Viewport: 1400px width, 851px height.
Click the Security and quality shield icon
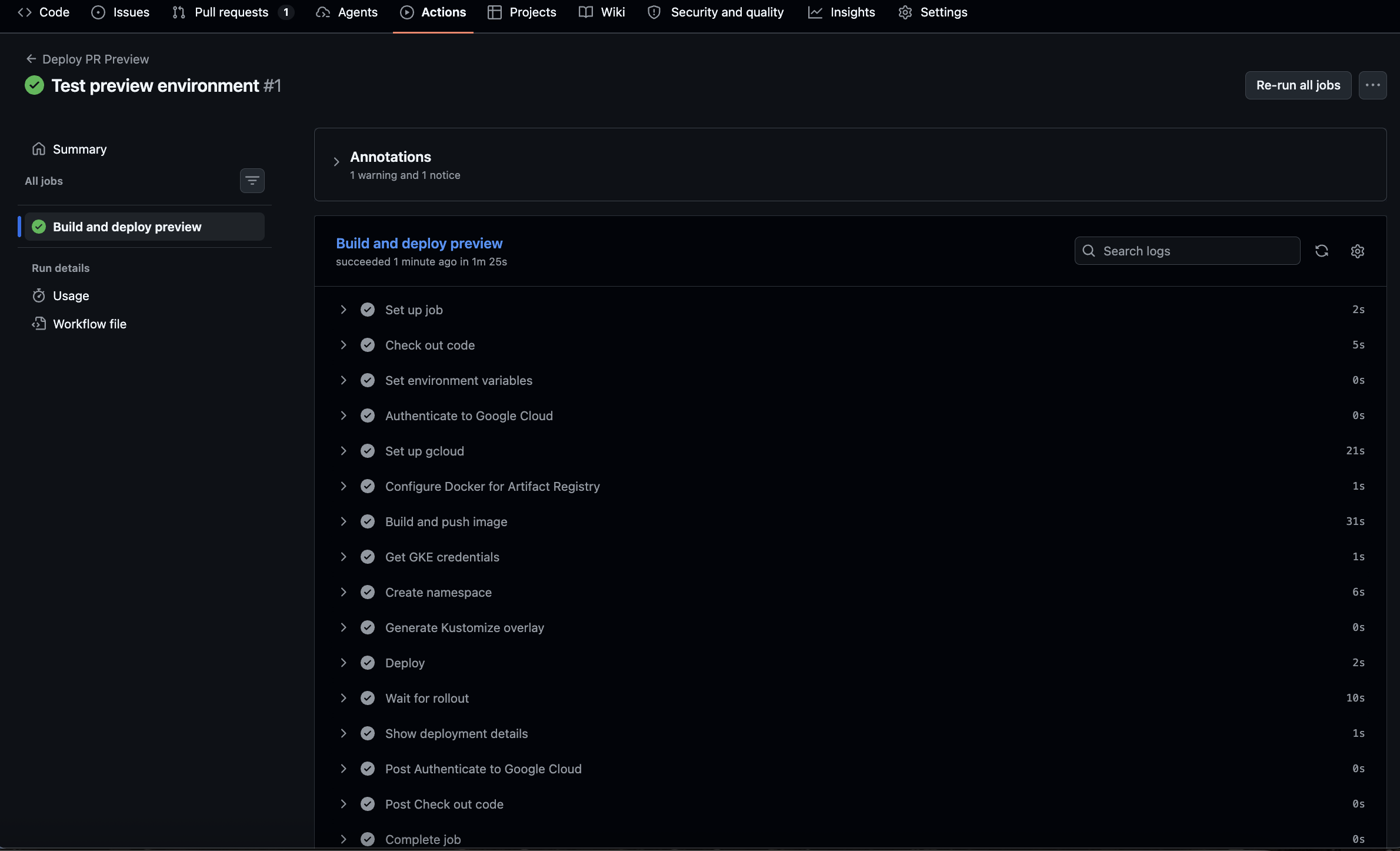coord(654,12)
